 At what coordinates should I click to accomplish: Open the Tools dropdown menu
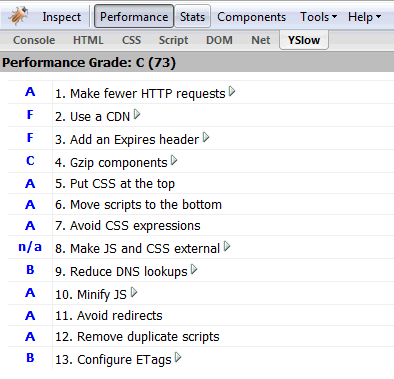319,17
